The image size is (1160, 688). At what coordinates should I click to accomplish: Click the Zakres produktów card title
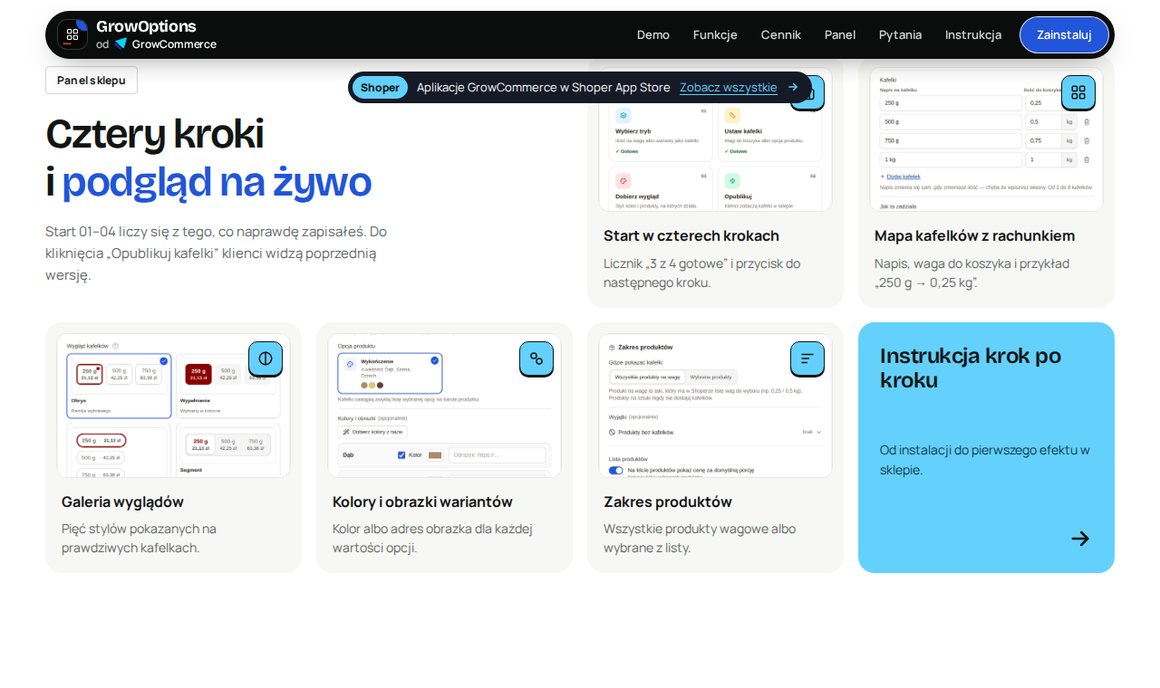(x=667, y=502)
